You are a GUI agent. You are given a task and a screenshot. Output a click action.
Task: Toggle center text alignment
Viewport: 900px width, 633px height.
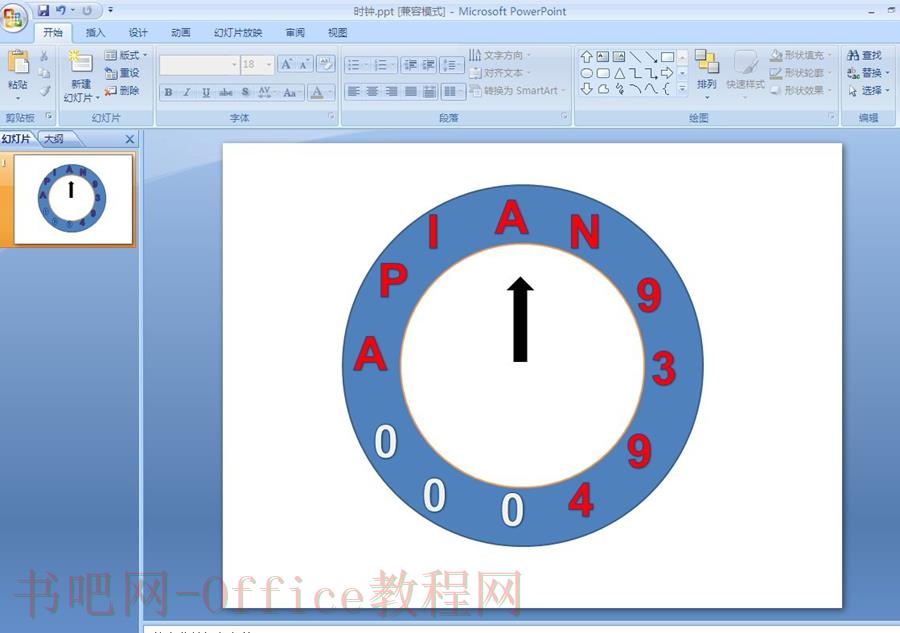pos(373,91)
